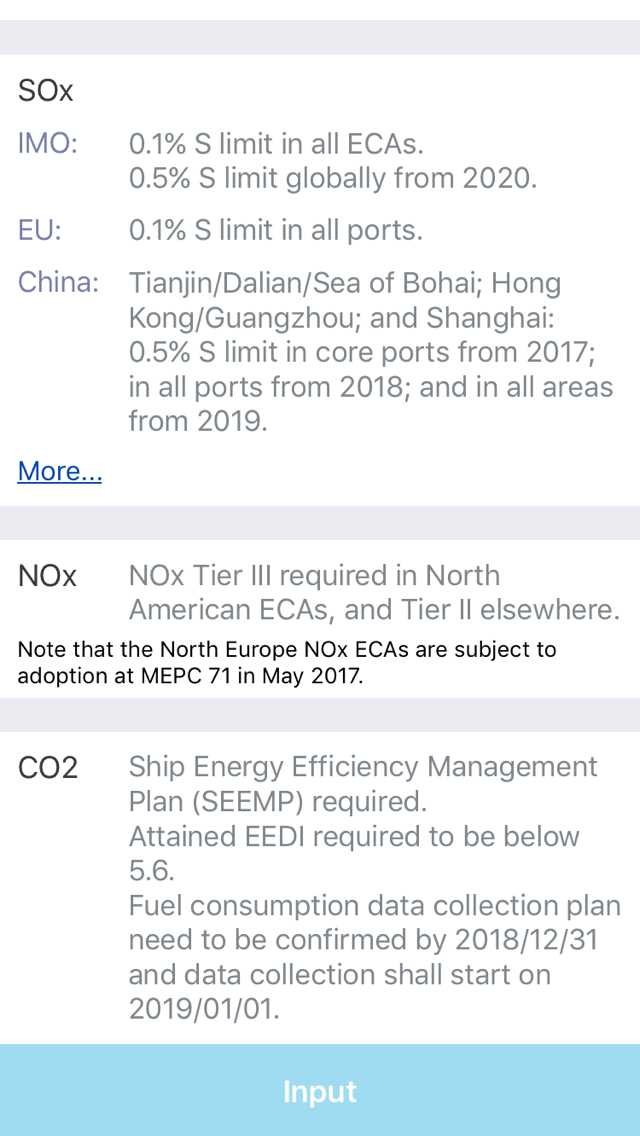The width and height of the screenshot is (640, 1136).
Task: Select the CO2 section heading
Action: coord(48,767)
